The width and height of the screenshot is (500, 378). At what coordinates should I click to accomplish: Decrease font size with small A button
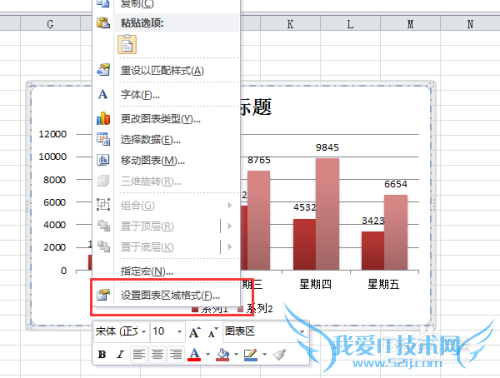pos(213,332)
